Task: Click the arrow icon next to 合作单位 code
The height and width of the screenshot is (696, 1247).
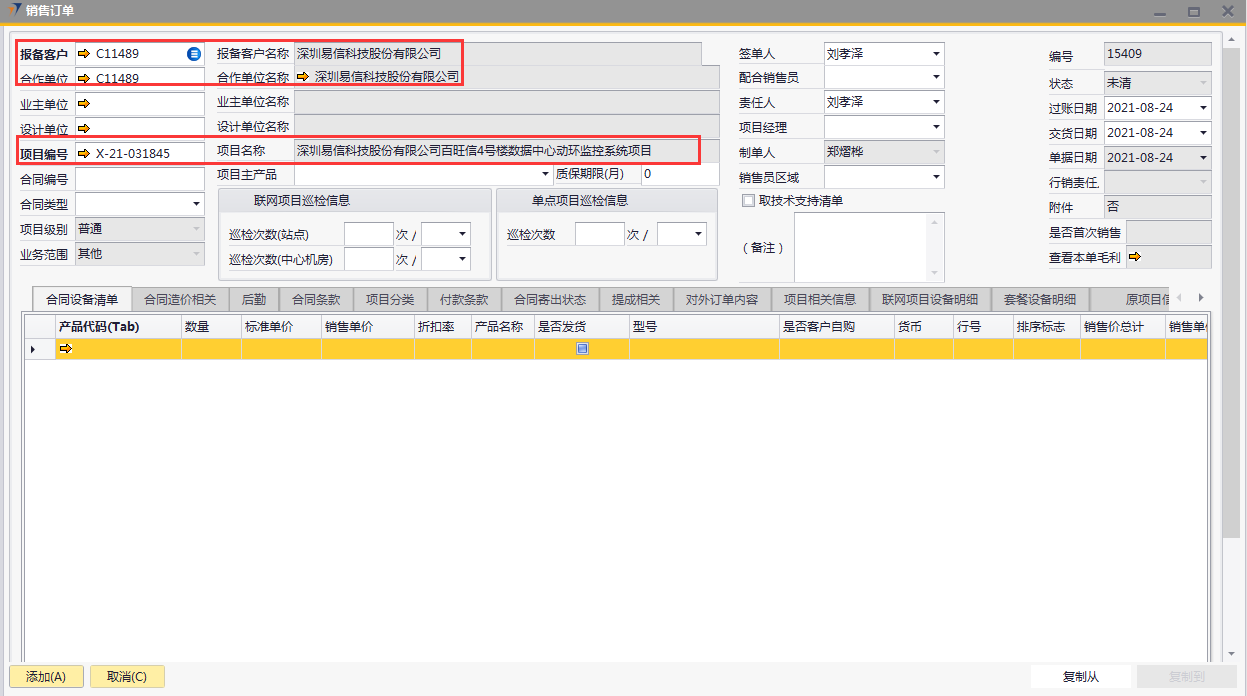Action: click(x=84, y=78)
